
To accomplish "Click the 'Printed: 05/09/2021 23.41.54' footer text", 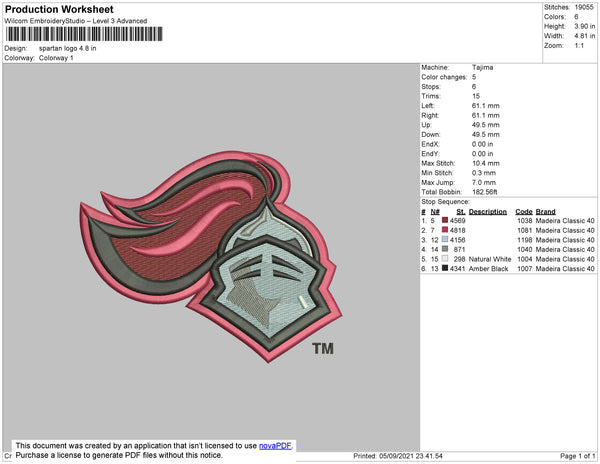I will coord(398,456).
